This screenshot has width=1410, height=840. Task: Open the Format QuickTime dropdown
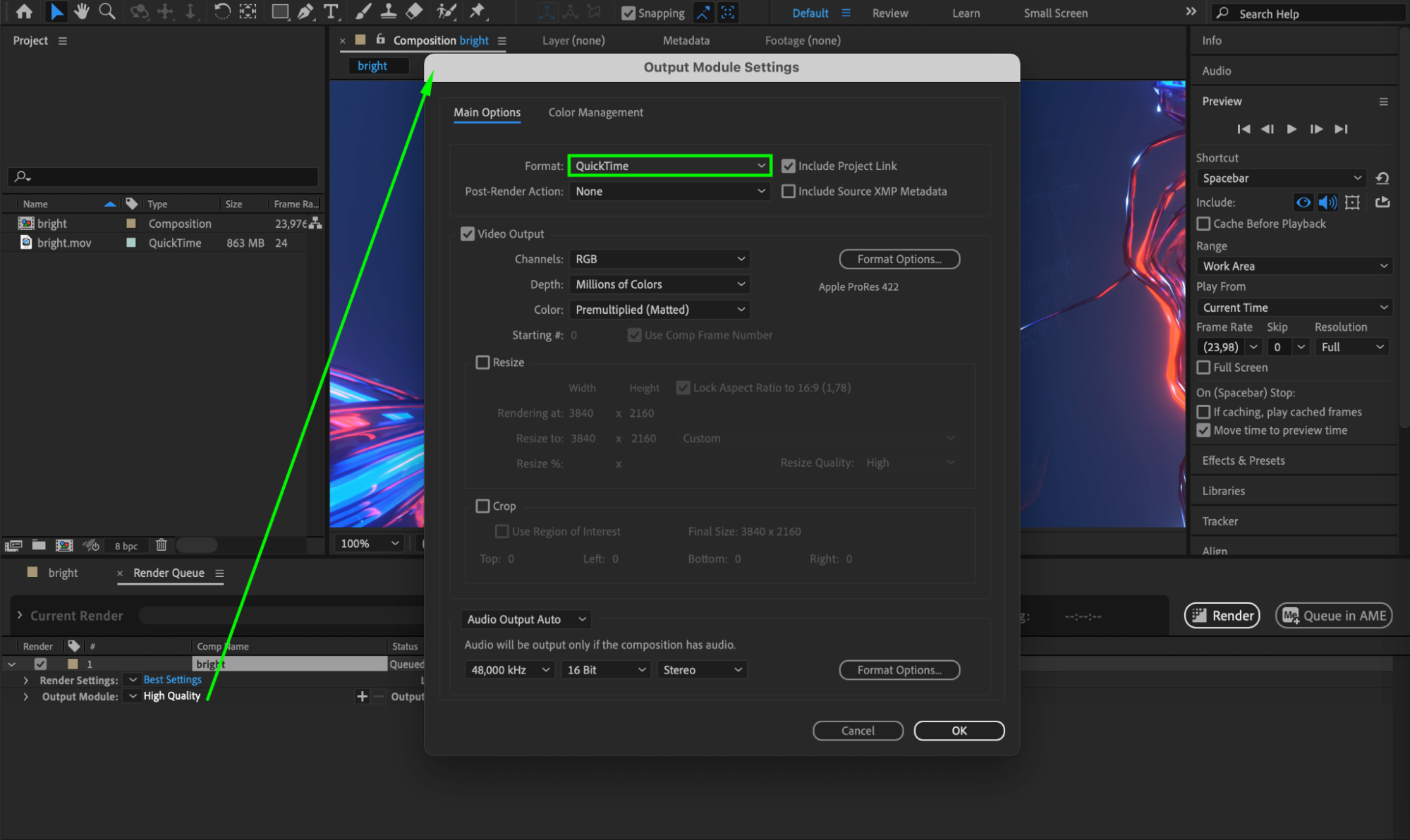pos(669,166)
